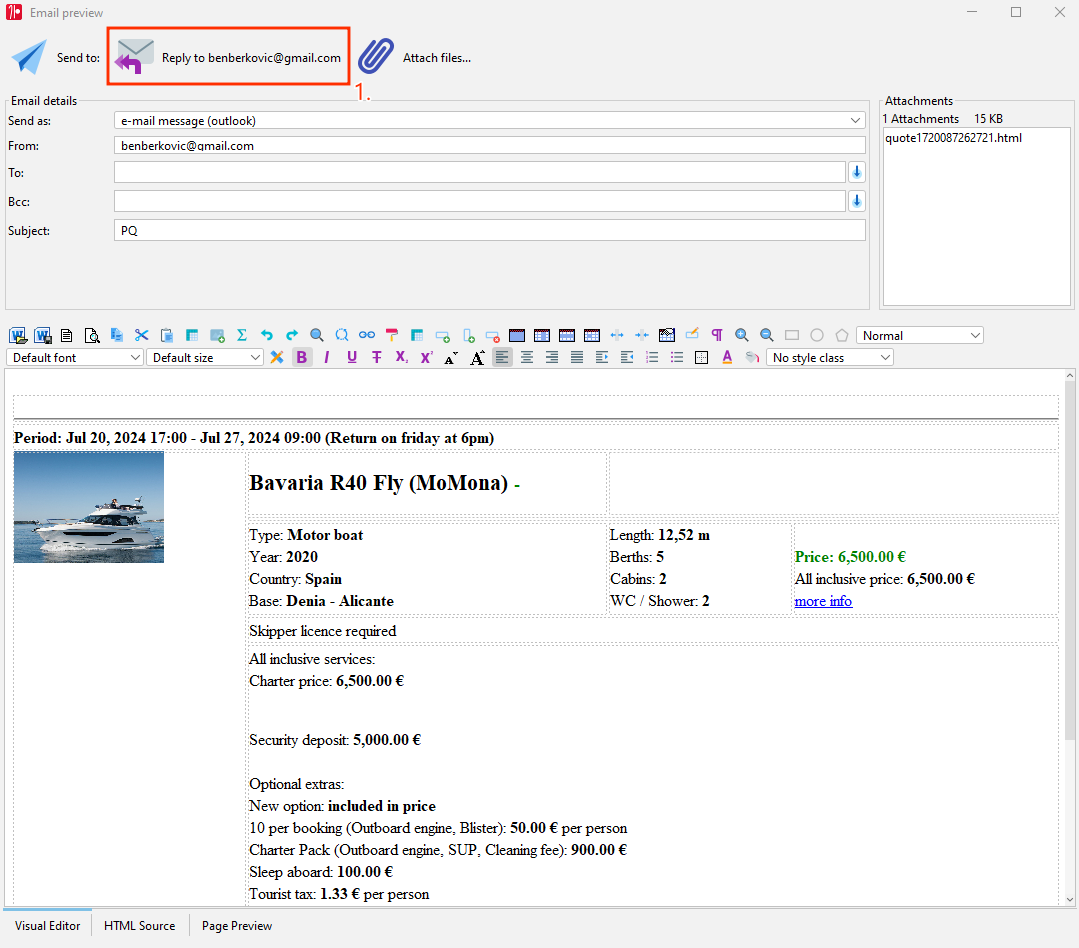The height and width of the screenshot is (948, 1079).
Task: Click the Zoom out icon
Action: click(x=767, y=335)
